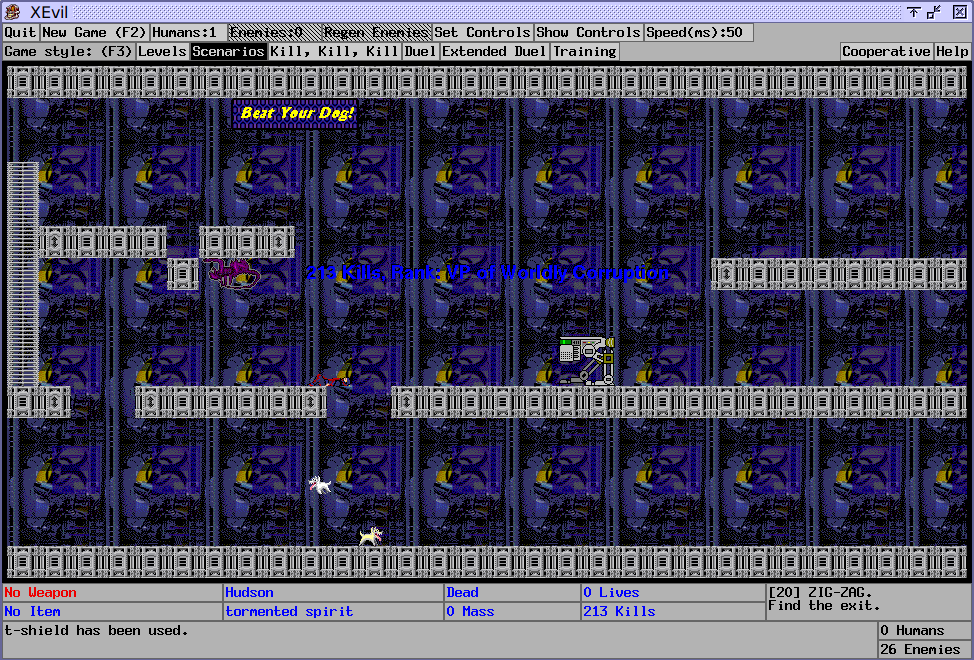Click the '213 Kills, Rank' message text
The width and height of the screenshot is (974, 660).
(488, 273)
